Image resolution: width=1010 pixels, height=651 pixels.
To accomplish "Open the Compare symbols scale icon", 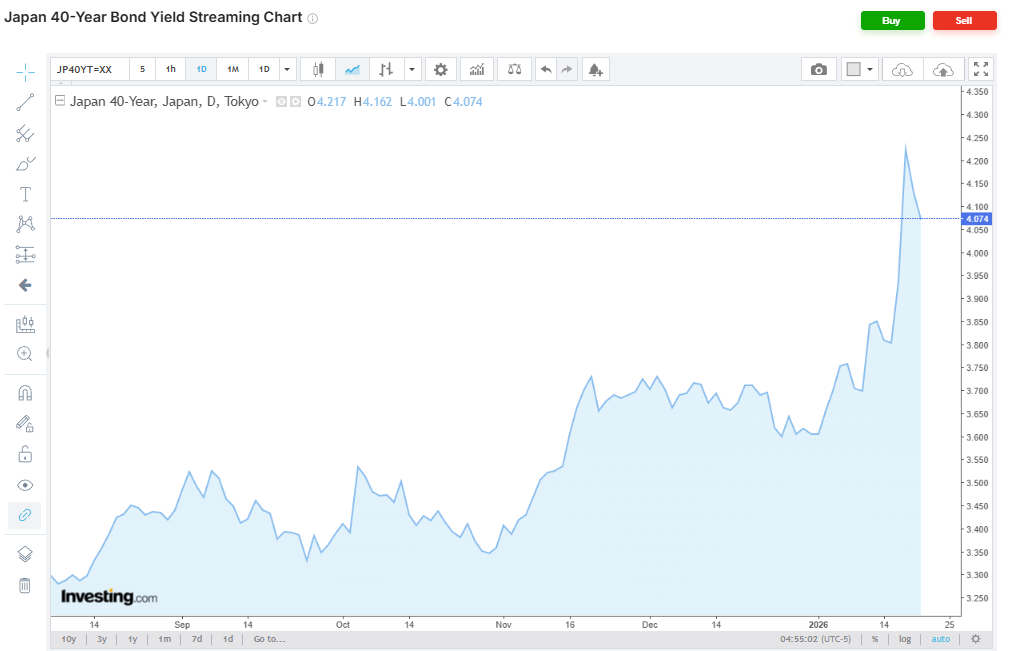I will [x=514, y=69].
